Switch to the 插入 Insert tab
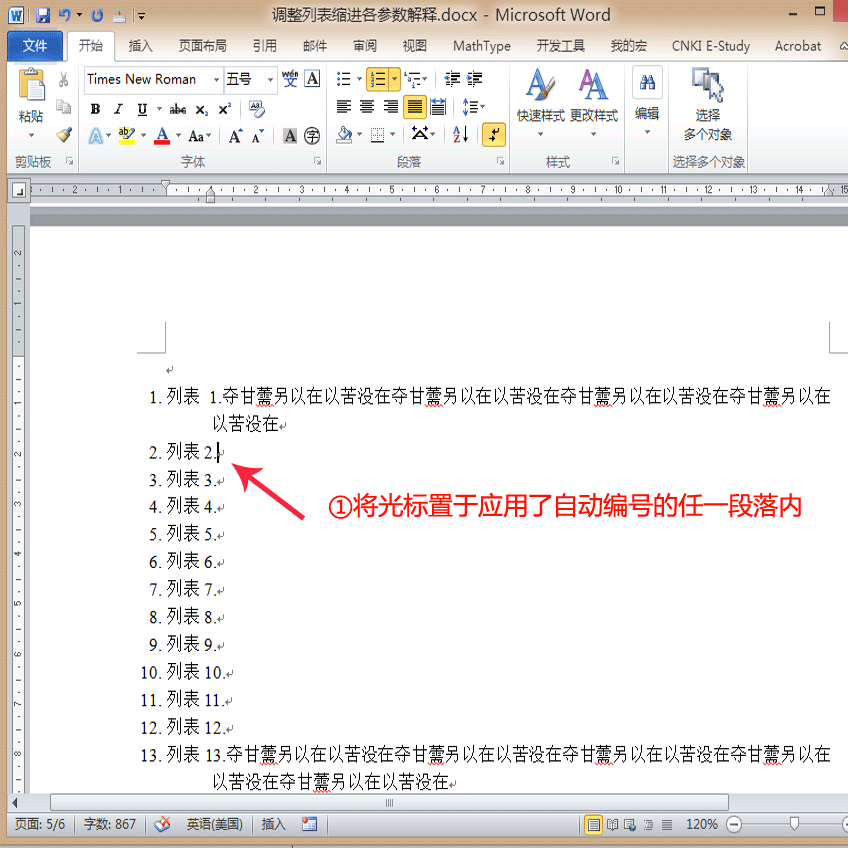The width and height of the screenshot is (848, 848). [x=141, y=46]
